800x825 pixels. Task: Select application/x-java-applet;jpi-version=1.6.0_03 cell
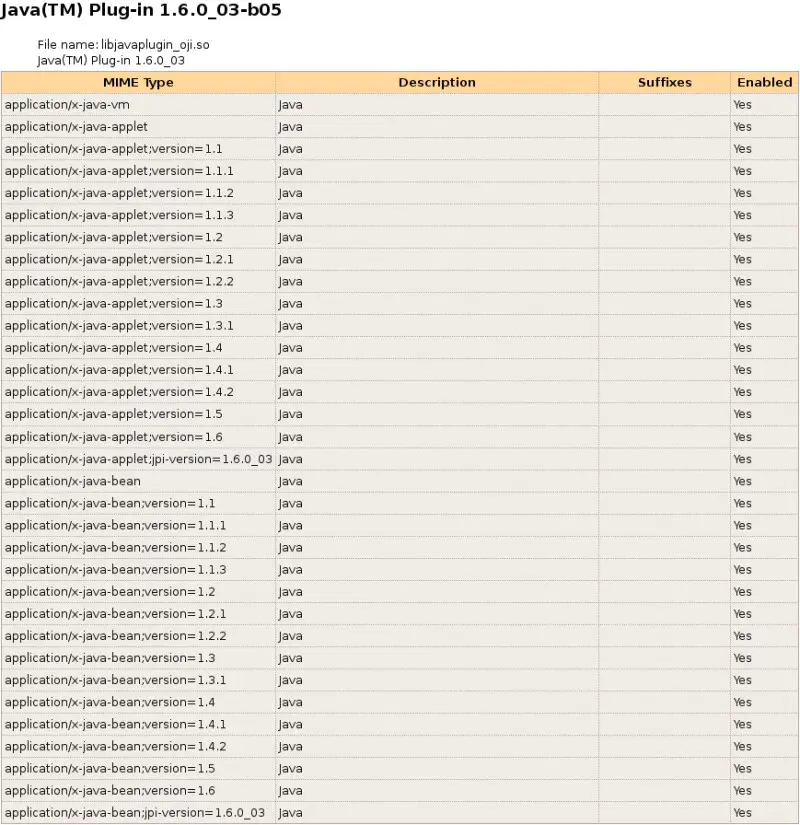tap(138, 459)
